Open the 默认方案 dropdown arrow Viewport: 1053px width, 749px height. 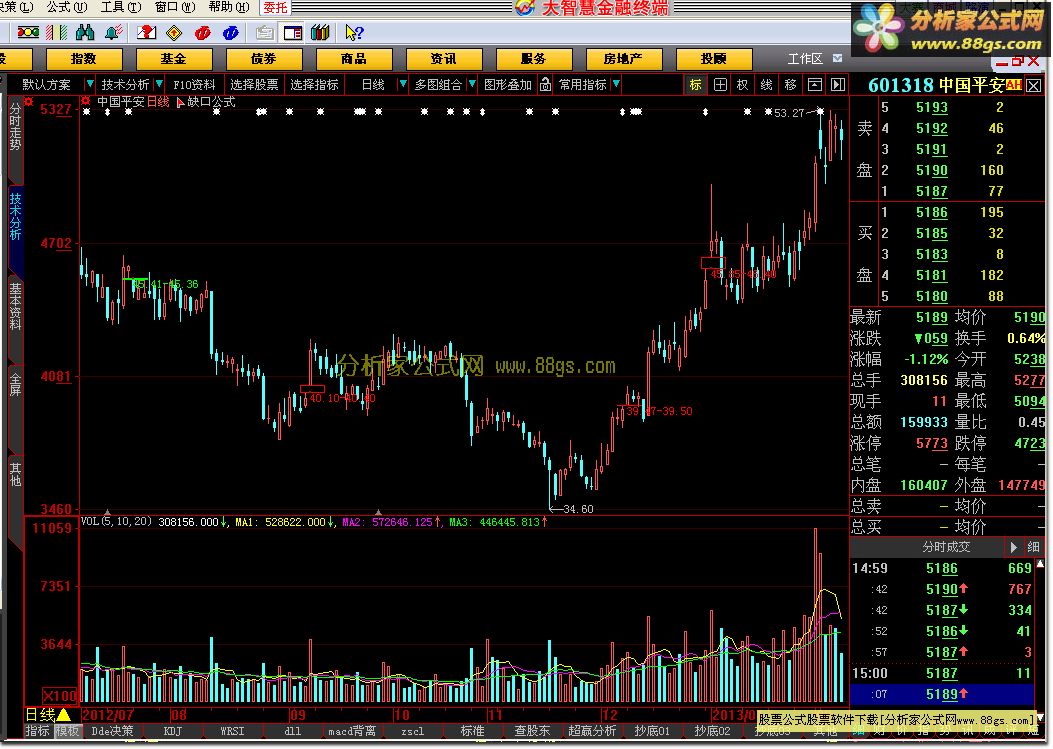(89, 85)
